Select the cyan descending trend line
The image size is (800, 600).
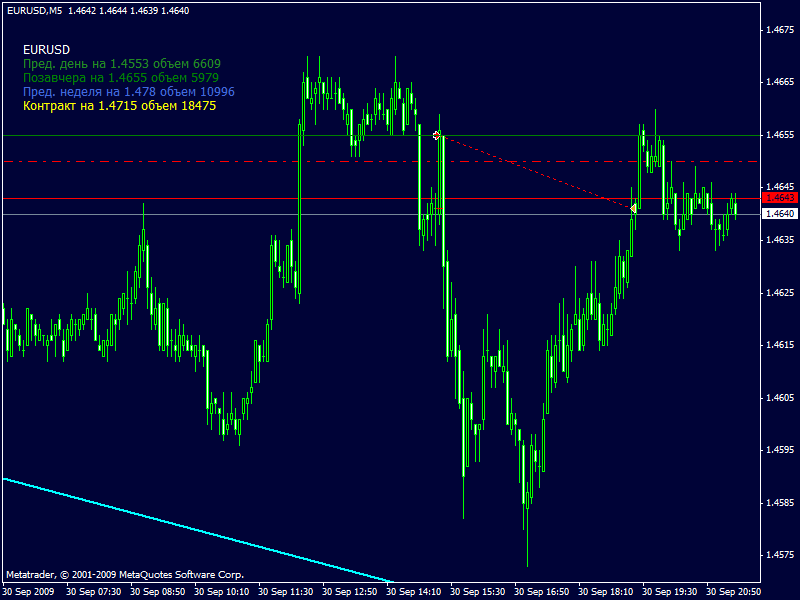(197, 530)
